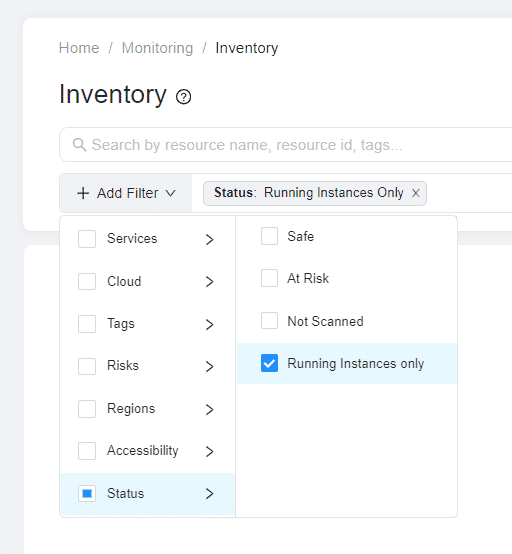Image resolution: width=512 pixels, height=554 pixels.
Task: Click the plus icon in Add Filter
Action: tap(83, 193)
